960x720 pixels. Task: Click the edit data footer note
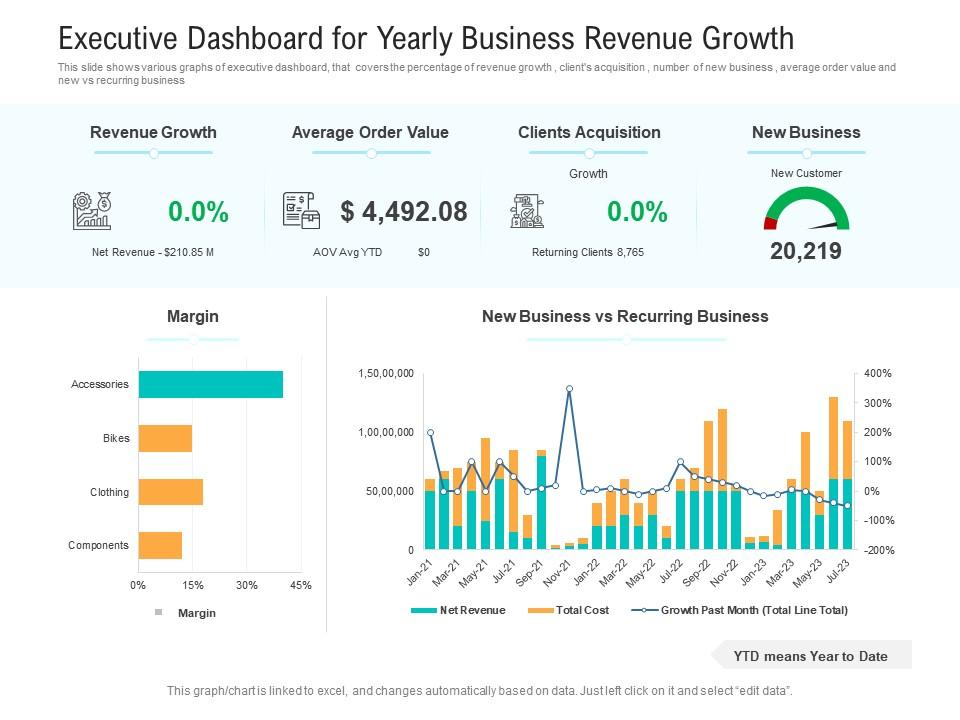point(480,691)
